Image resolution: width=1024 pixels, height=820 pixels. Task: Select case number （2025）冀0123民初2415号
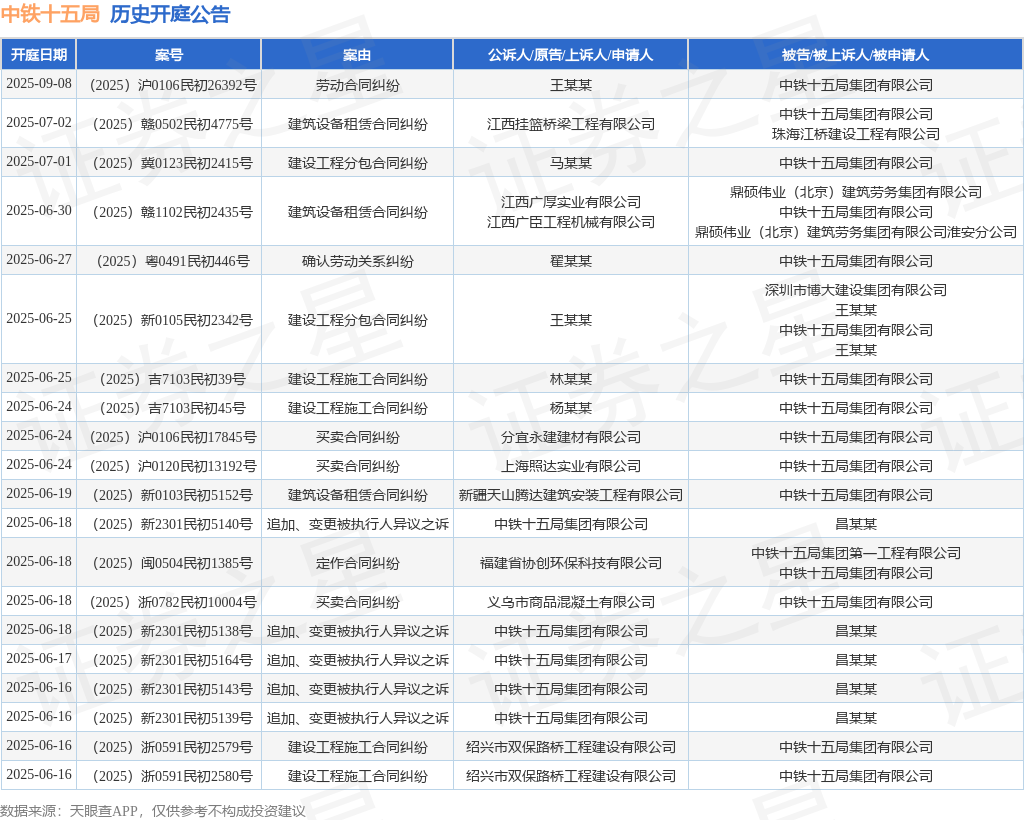[172, 163]
